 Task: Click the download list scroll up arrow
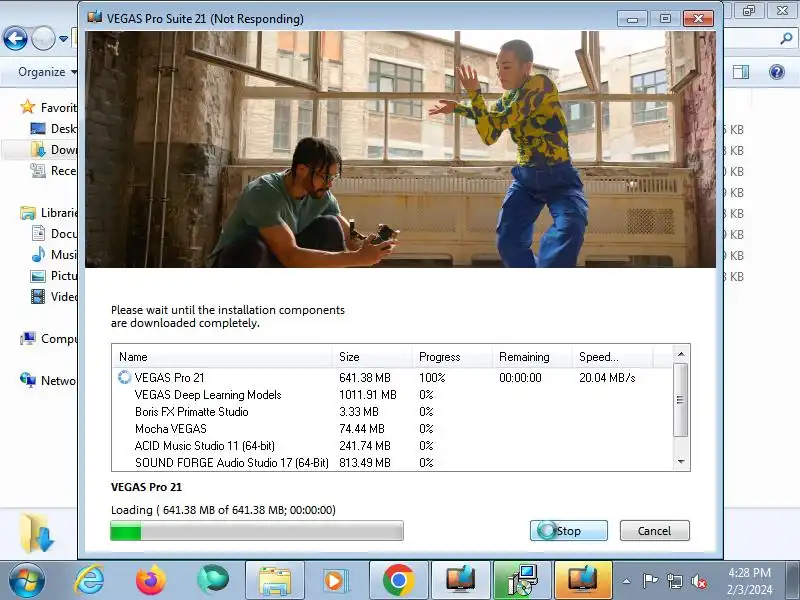(681, 354)
